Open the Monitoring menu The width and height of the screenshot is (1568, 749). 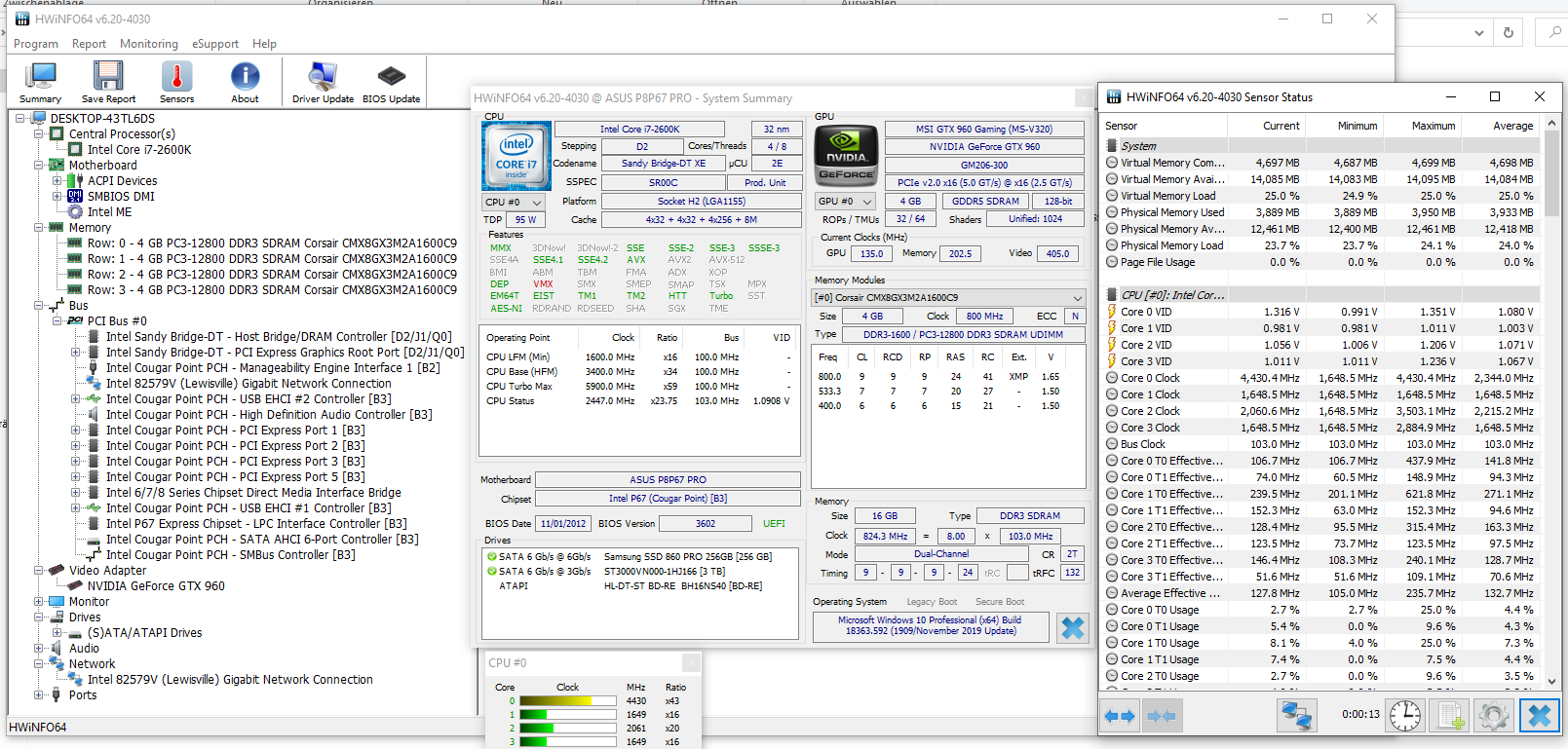(x=149, y=44)
